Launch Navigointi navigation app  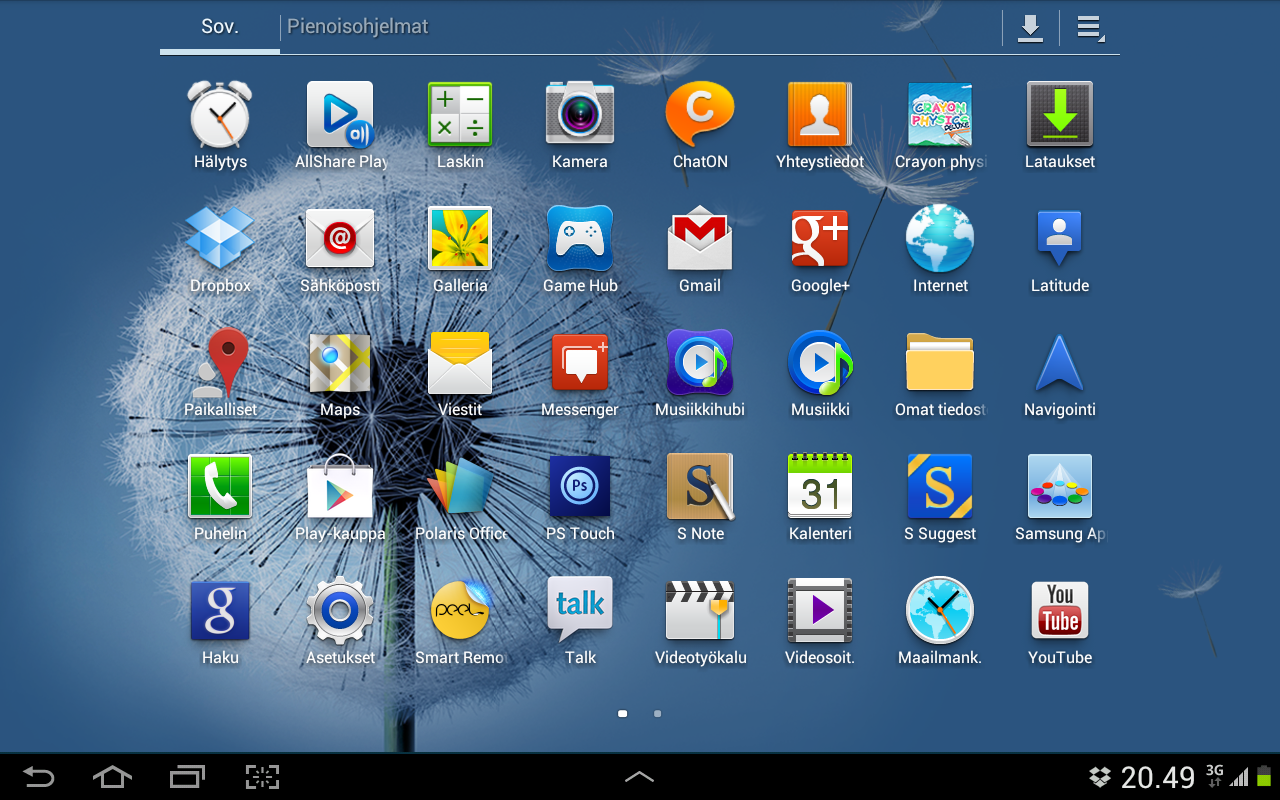pos(1060,374)
